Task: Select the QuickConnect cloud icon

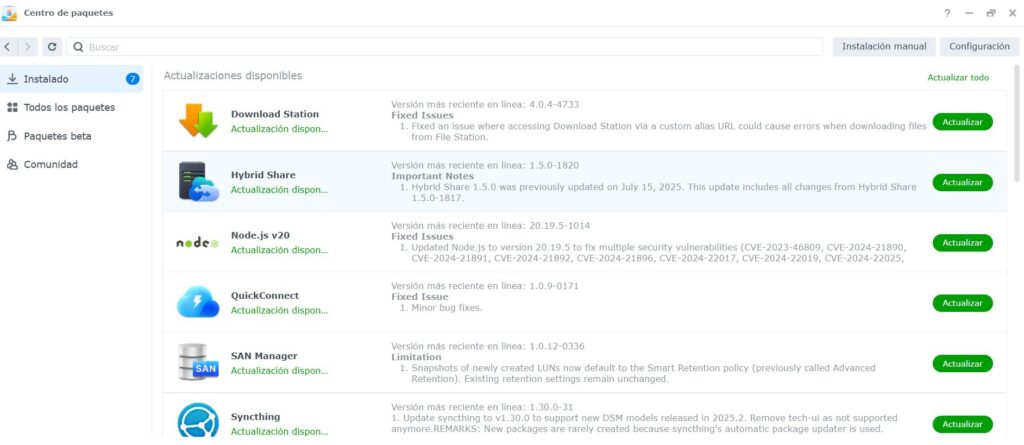Action: pos(198,302)
